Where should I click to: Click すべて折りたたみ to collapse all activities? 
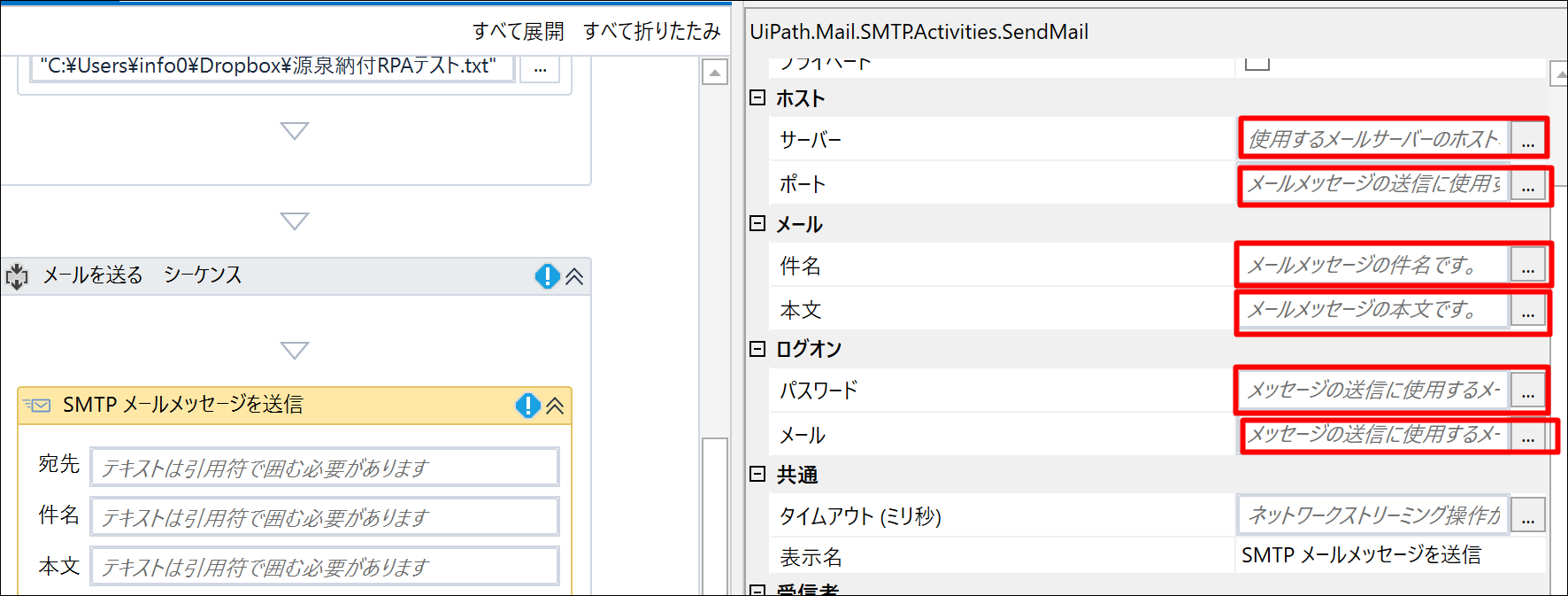click(x=651, y=31)
